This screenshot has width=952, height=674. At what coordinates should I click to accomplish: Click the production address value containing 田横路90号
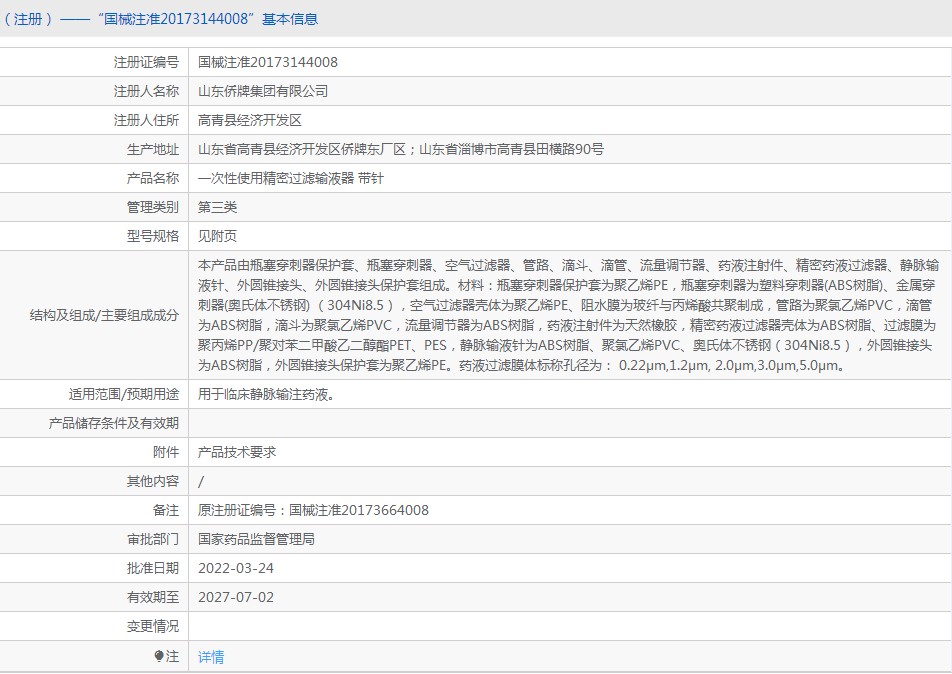pyautogui.click(x=401, y=149)
